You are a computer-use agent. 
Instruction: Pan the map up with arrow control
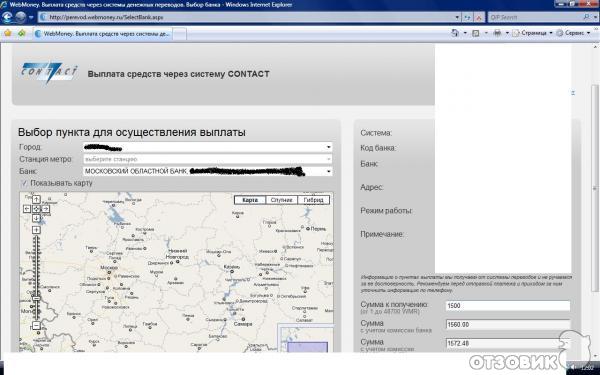[x=36, y=199]
